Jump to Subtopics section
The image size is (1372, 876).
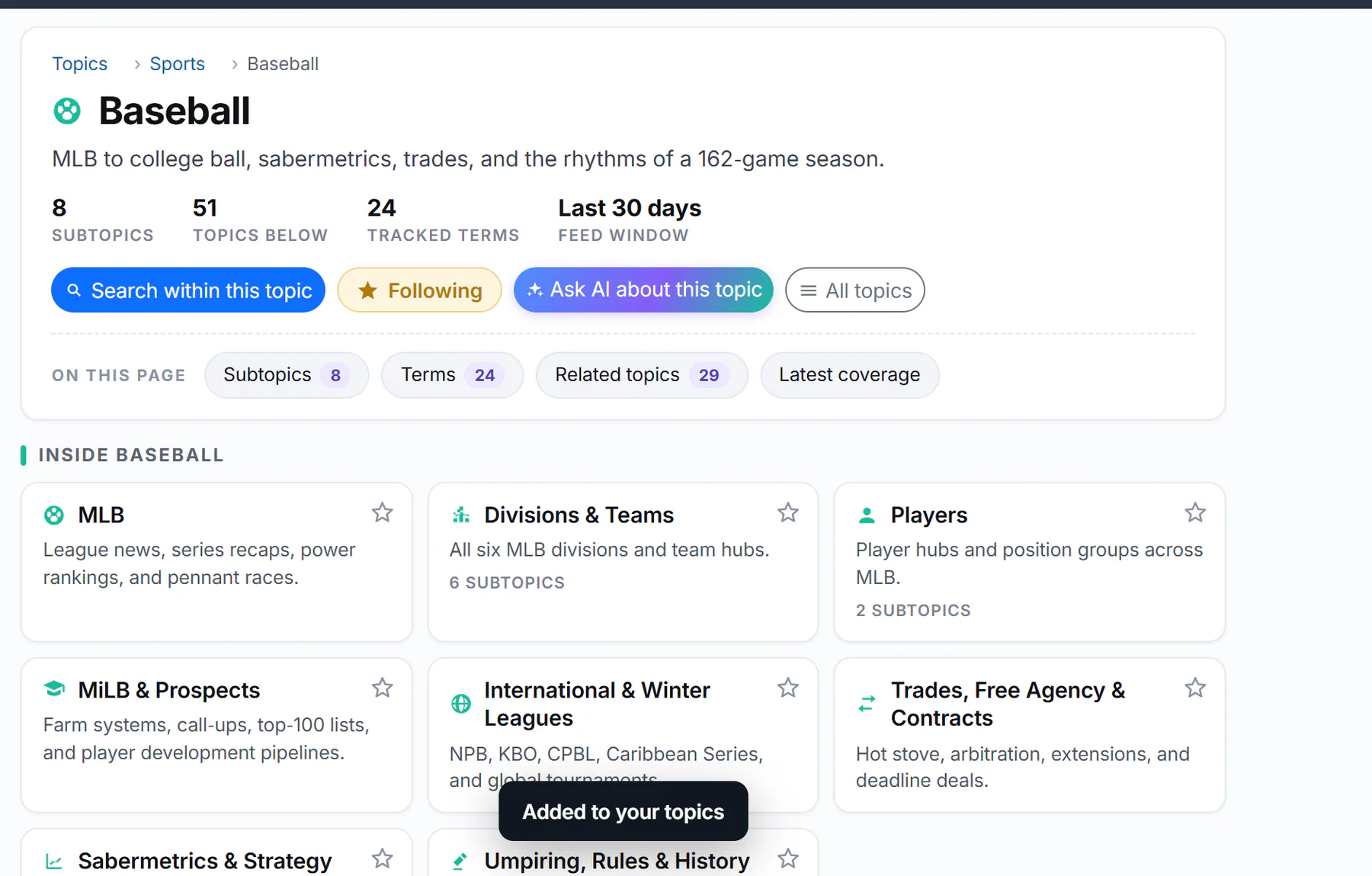(x=287, y=375)
